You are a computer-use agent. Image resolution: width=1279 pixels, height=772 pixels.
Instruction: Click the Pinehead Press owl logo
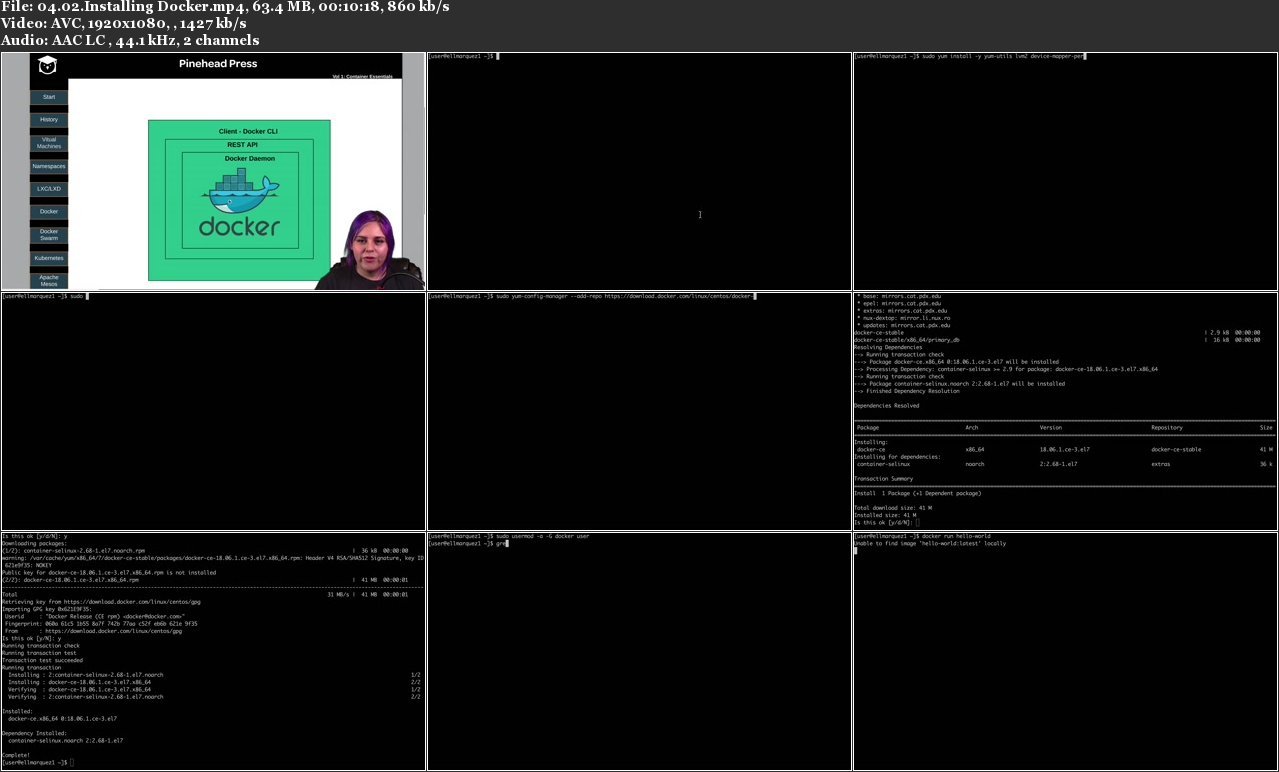(46, 66)
